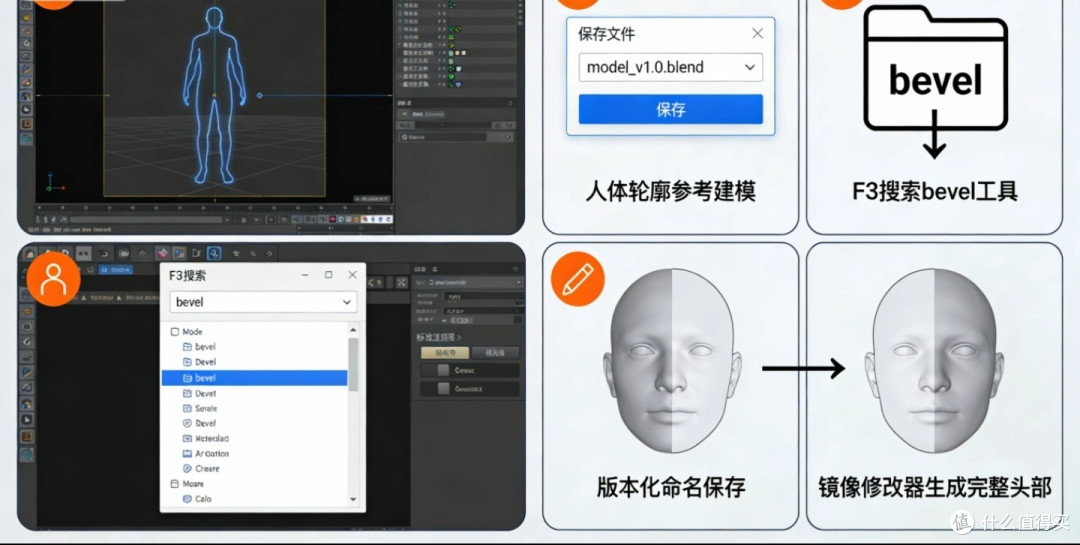This screenshot has width=1080, height=545.
Task: Close the F3搜索 window
Action: tap(353, 275)
